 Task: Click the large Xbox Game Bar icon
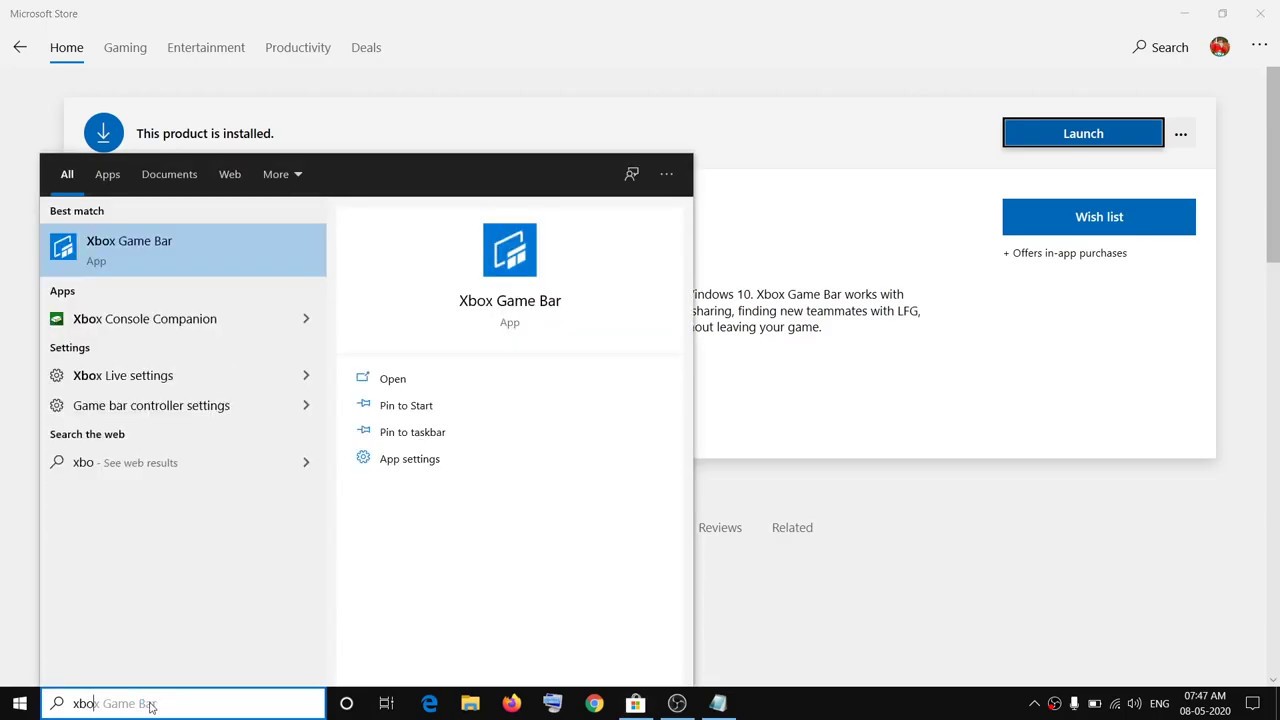[x=510, y=250]
